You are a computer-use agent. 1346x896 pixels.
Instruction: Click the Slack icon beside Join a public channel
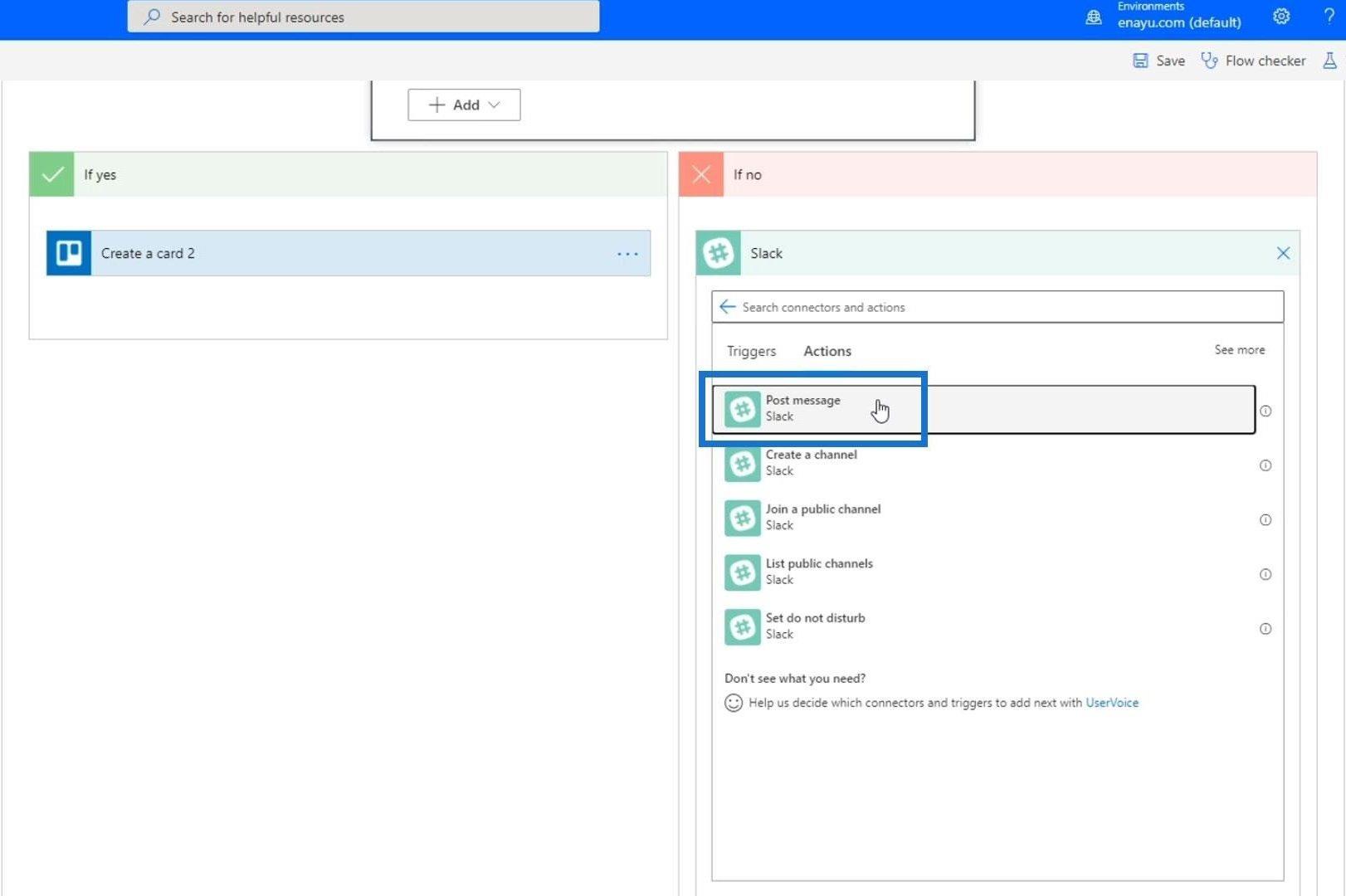pos(743,519)
